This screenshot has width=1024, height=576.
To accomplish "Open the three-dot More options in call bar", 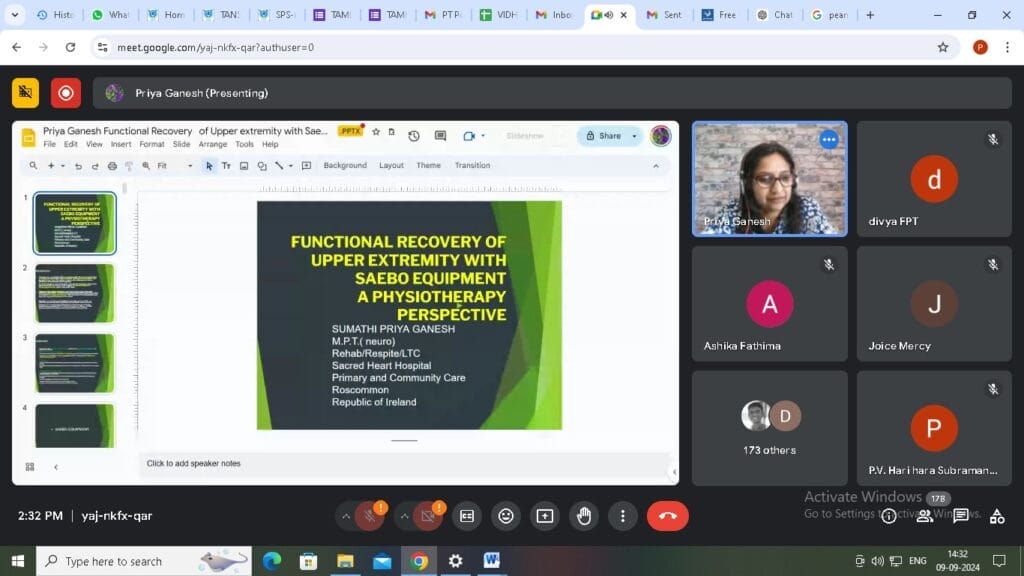I will point(623,516).
